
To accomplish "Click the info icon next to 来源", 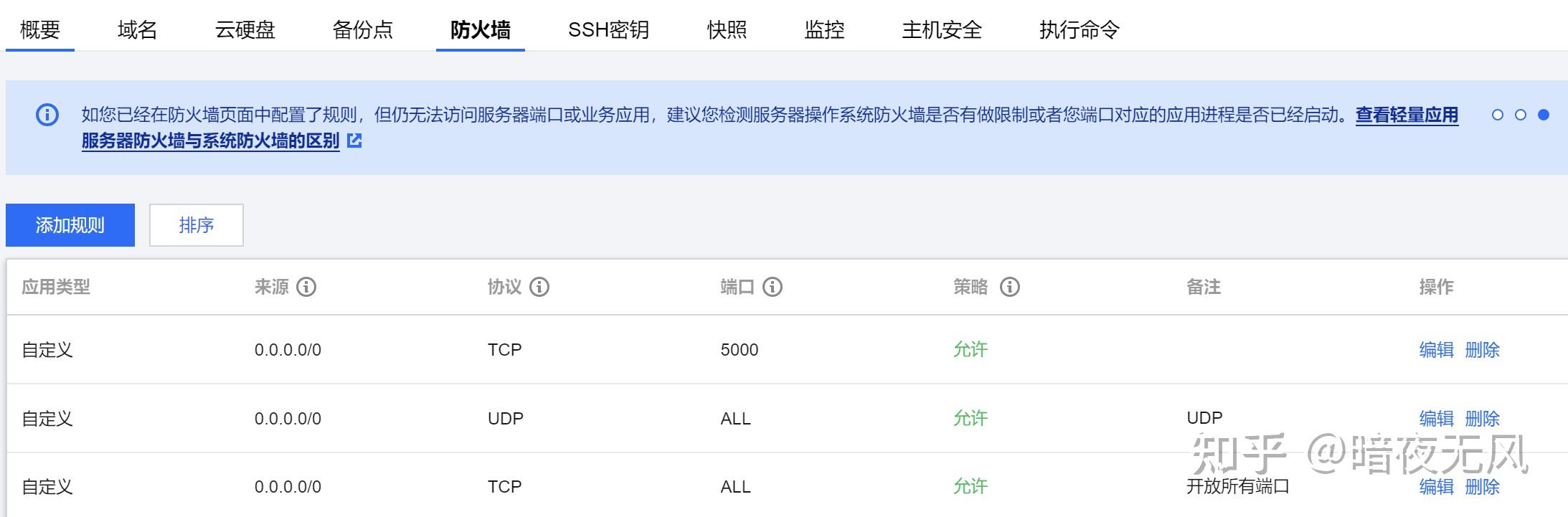I will [306, 287].
